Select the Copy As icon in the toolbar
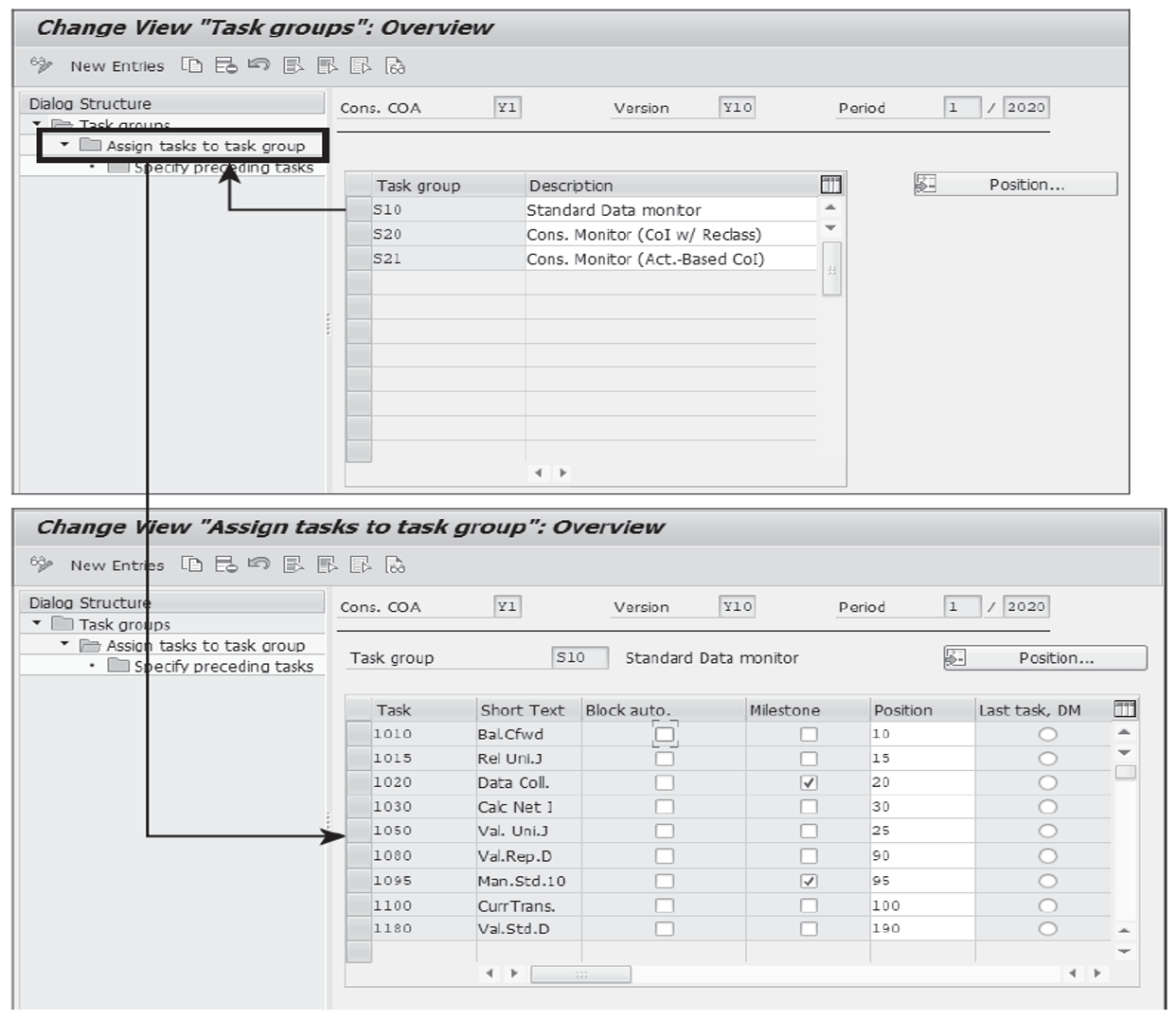The height and width of the screenshot is (1021, 1176). [190, 66]
